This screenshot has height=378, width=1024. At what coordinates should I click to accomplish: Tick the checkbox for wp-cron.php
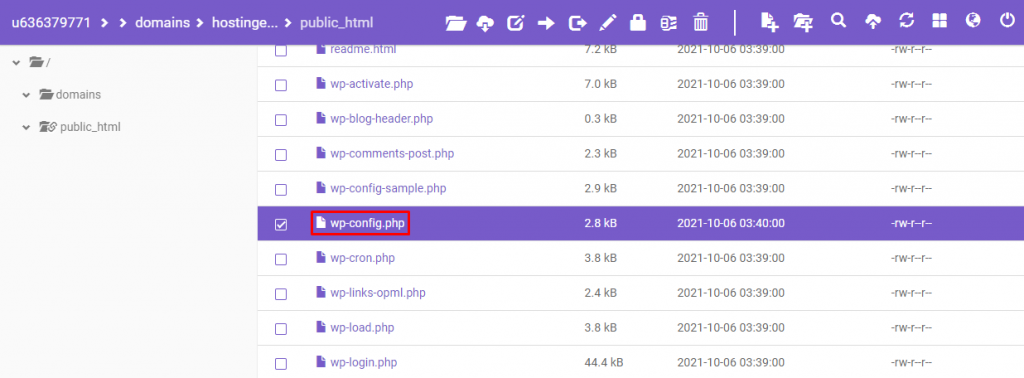point(281,259)
